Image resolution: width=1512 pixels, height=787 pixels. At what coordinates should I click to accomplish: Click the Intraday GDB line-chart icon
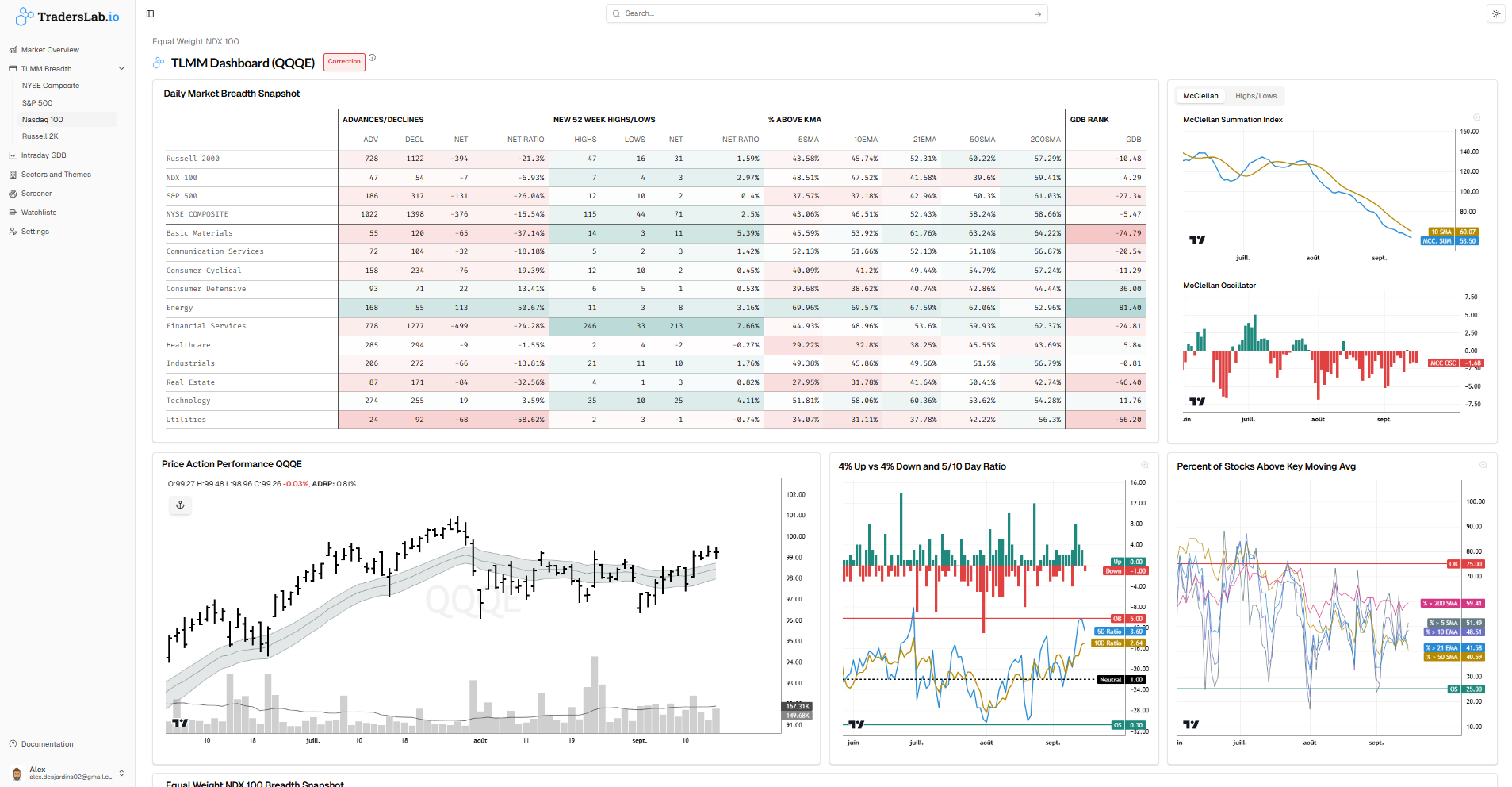coord(13,155)
